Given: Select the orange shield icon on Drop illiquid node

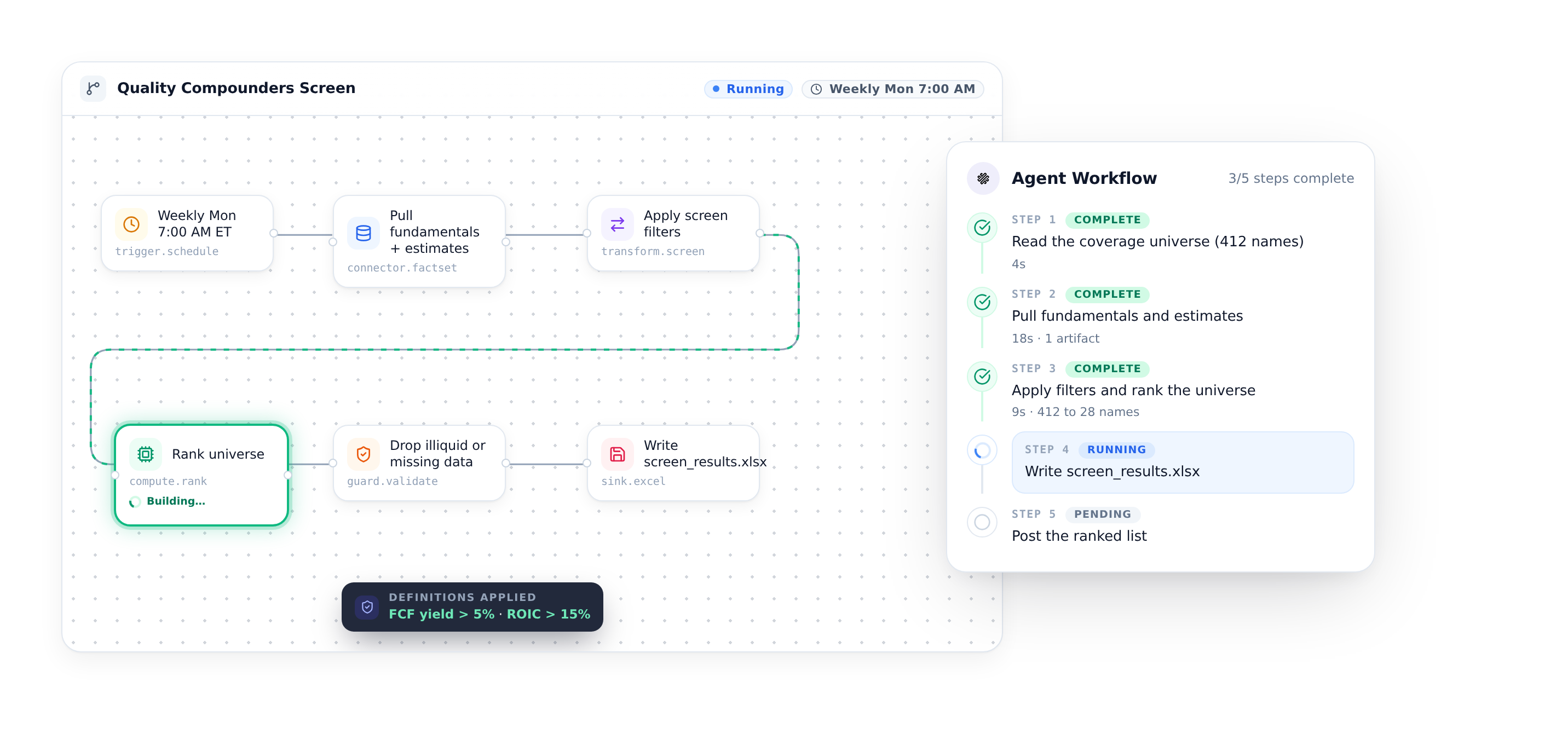Looking at the screenshot, I should (x=364, y=454).
